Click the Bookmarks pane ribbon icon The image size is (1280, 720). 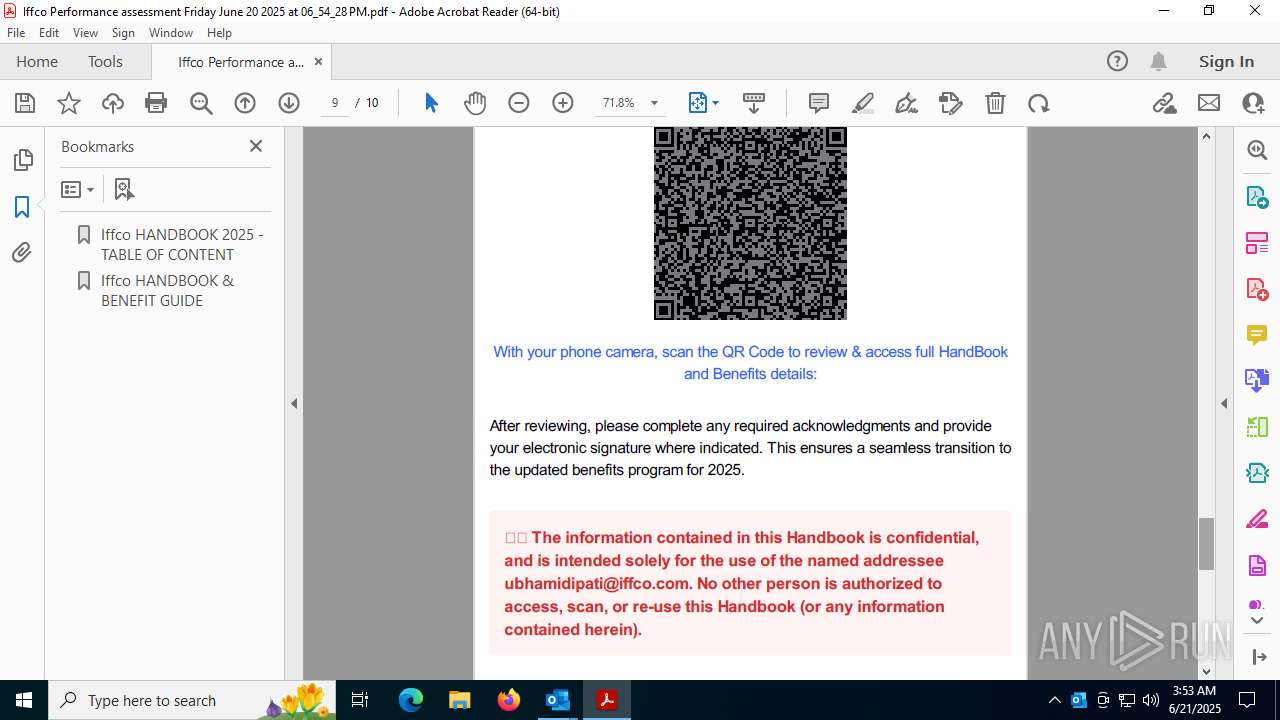click(x=22, y=207)
